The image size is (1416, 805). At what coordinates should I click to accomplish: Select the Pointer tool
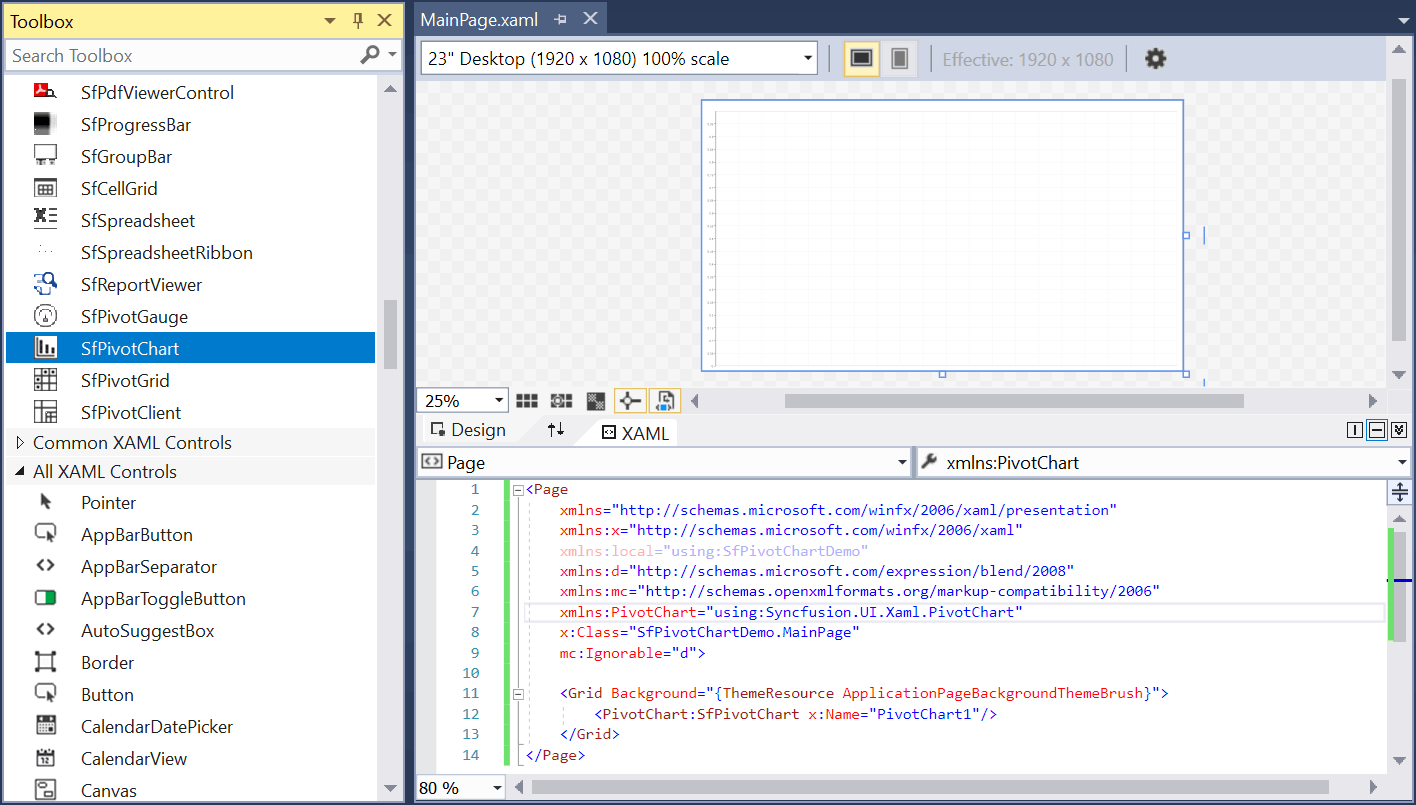[x=190, y=502]
